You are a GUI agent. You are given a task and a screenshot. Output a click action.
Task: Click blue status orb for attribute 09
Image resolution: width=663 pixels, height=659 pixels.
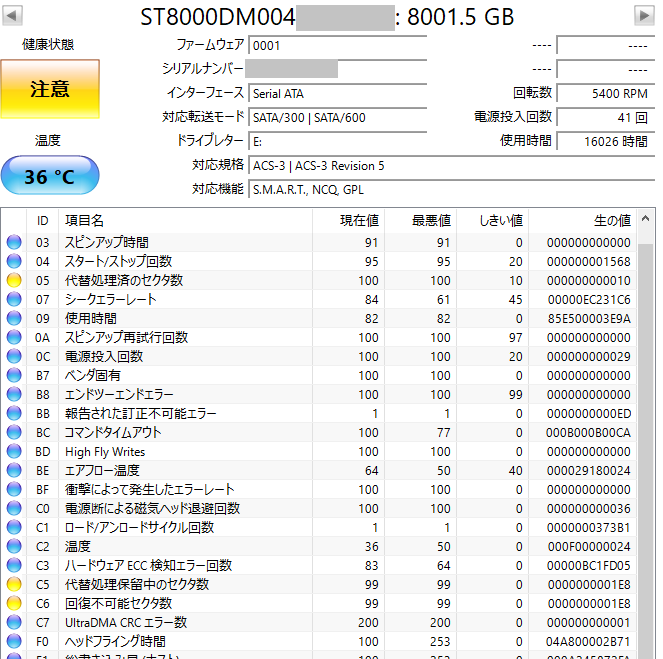(14, 318)
